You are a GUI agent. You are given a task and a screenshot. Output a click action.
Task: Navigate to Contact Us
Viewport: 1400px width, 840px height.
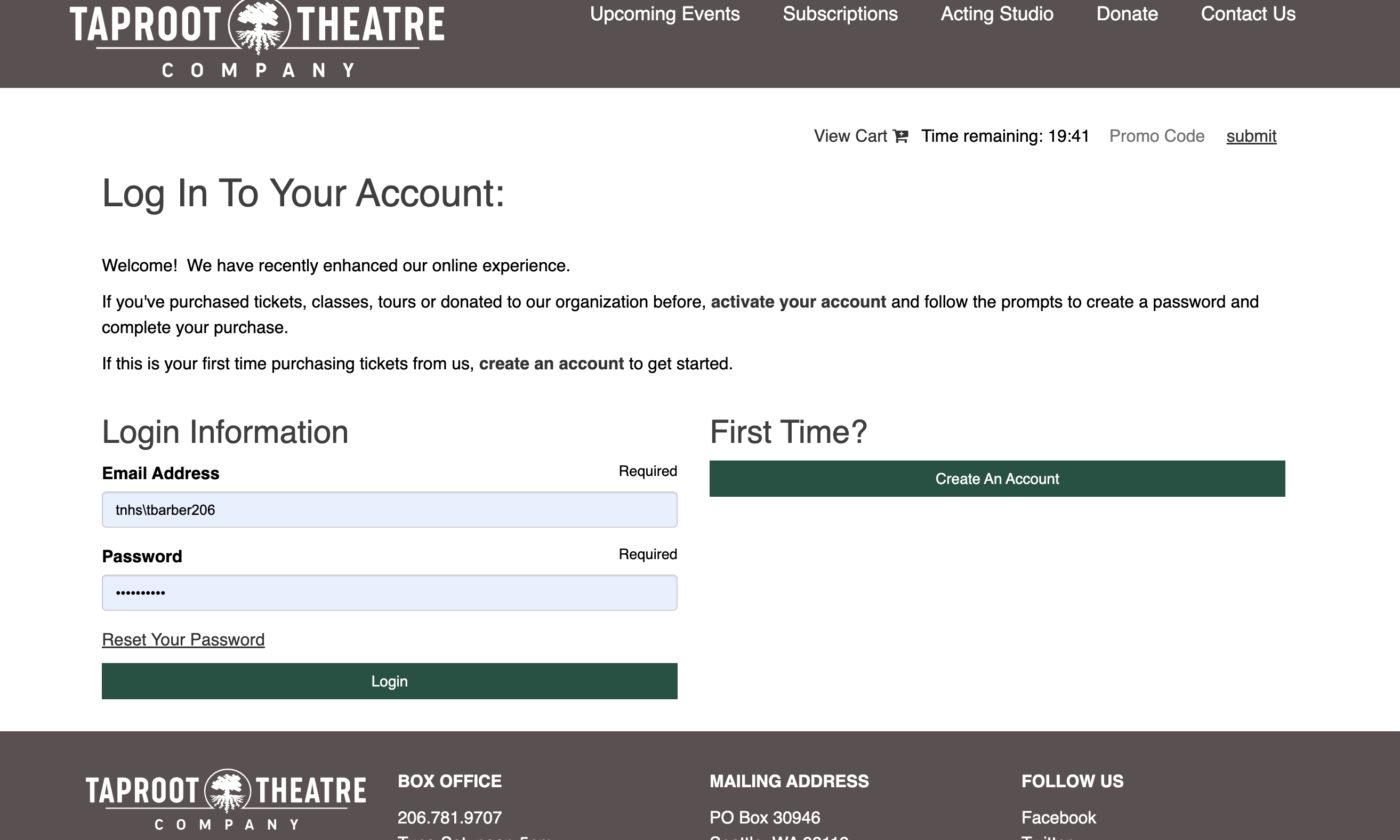pos(1247,14)
